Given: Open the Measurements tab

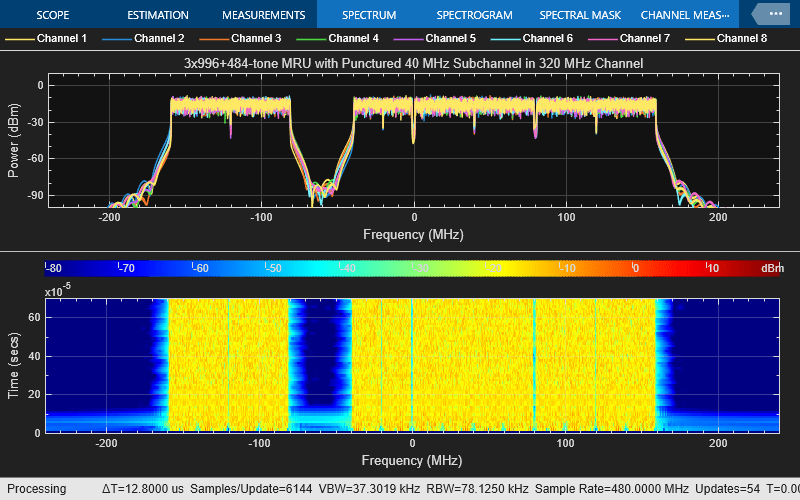Looking at the screenshot, I should [263, 15].
